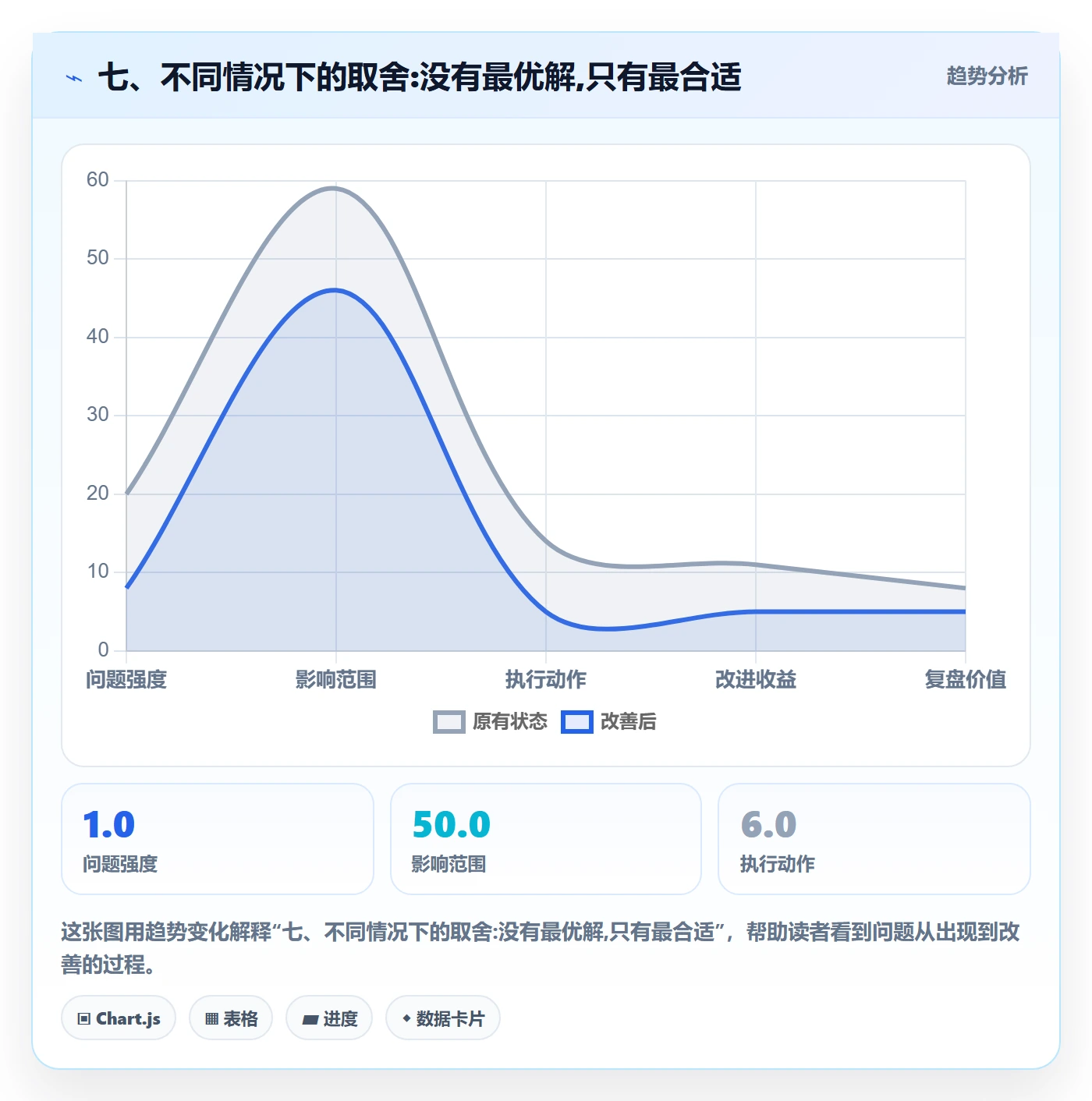The height and width of the screenshot is (1101, 1092).
Task: Click the 1.0 stat value
Action: [109, 825]
